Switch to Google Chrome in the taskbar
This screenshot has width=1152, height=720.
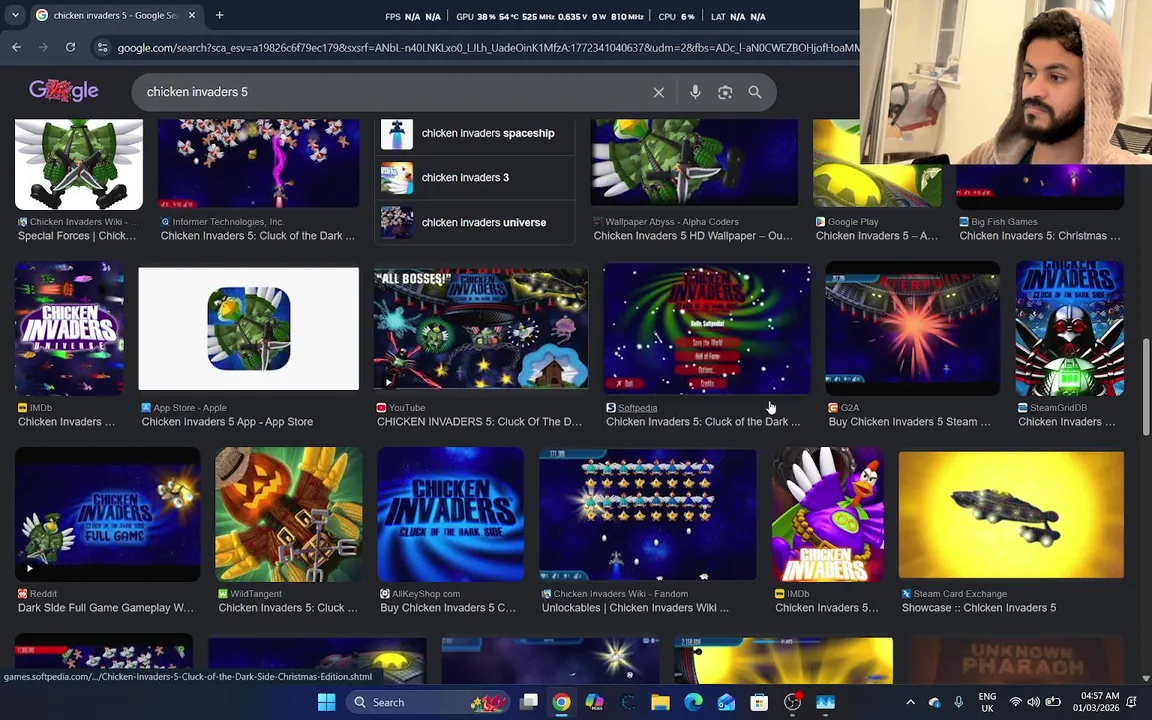561,702
